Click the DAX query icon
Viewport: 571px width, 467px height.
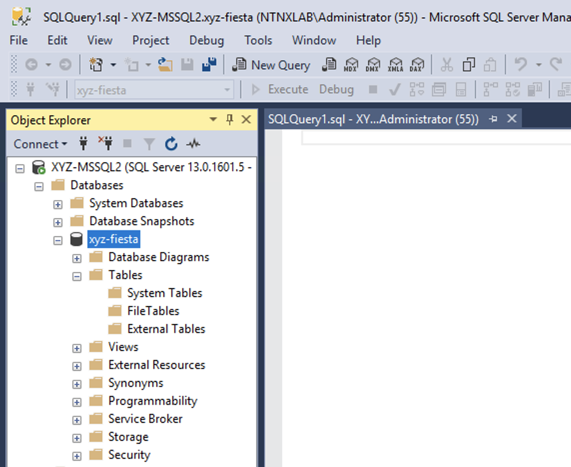pyautogui.click(x=417, y=65)
